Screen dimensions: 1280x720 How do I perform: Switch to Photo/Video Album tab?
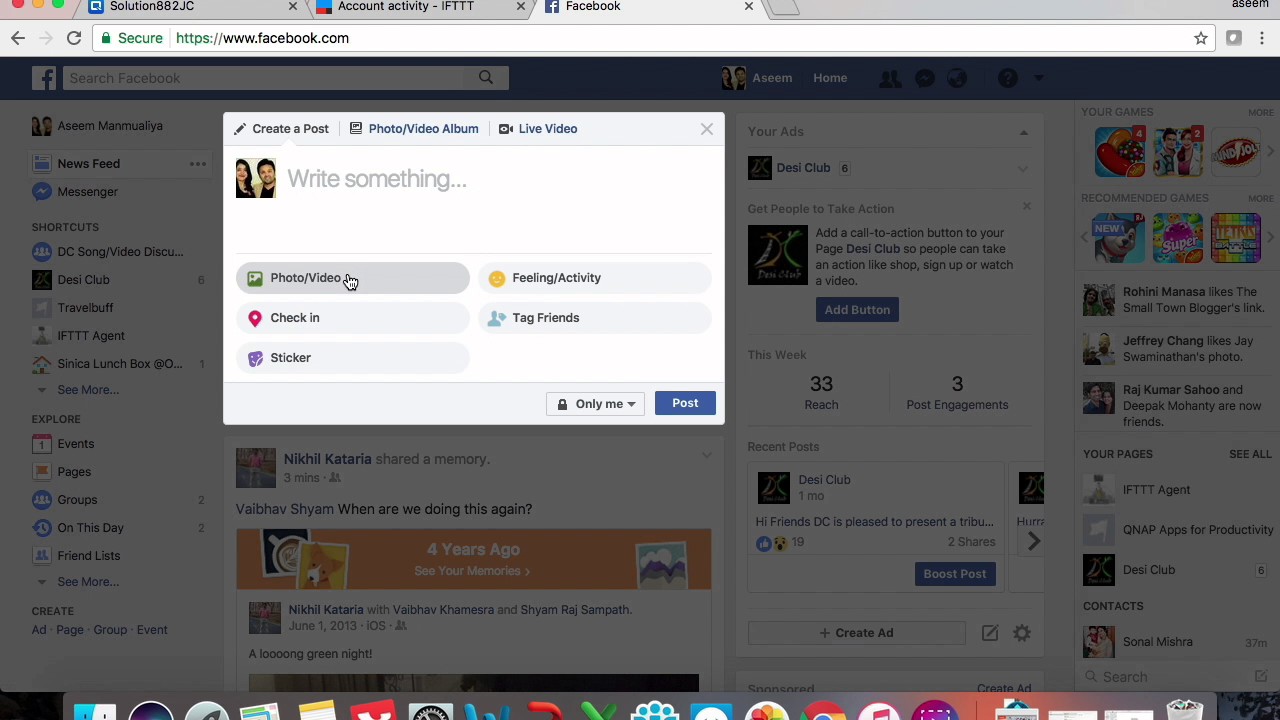(414, 129)
